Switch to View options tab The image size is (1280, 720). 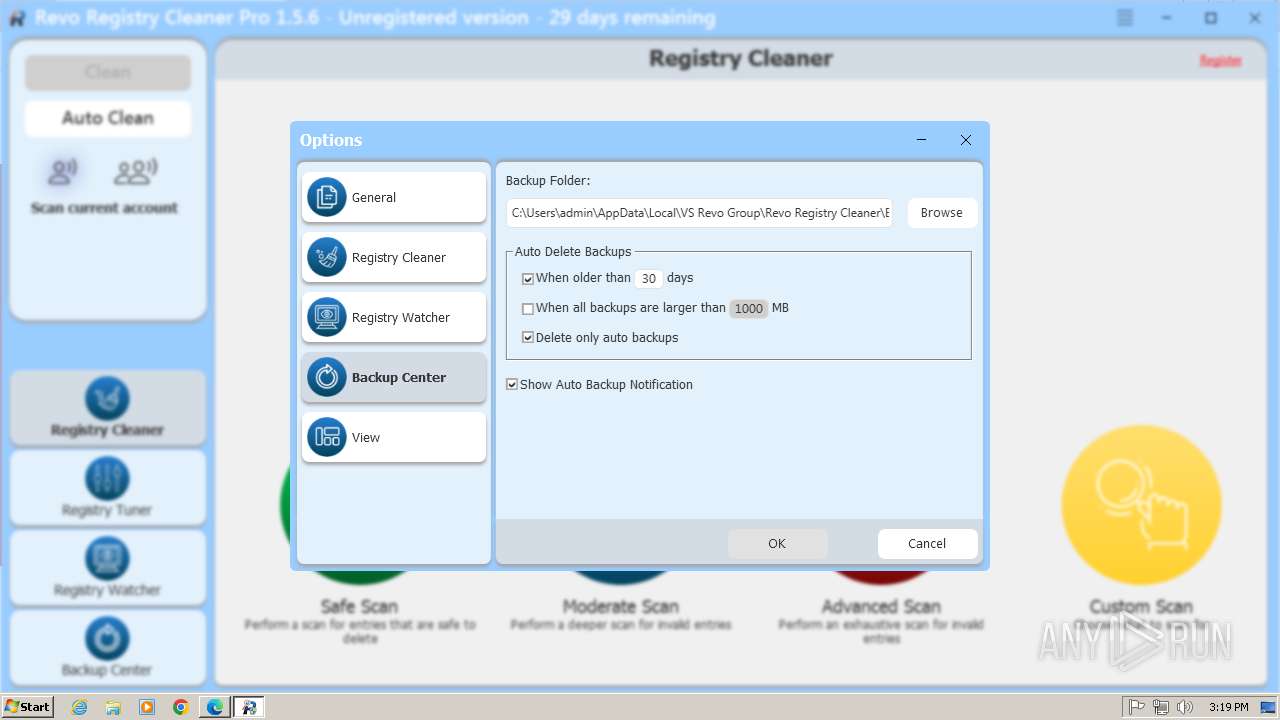pyautogui.click(x=394, y=437)
